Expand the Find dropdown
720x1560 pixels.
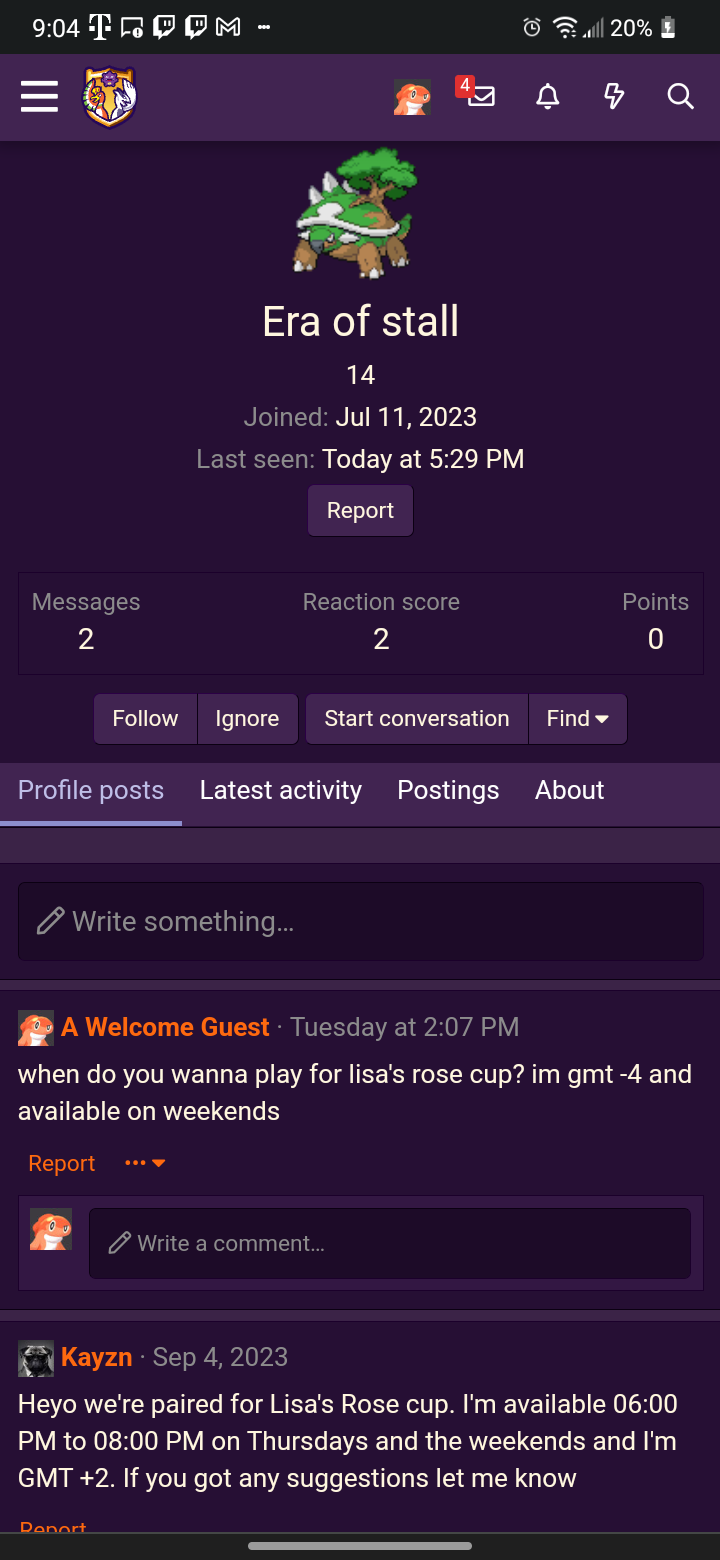577,719
